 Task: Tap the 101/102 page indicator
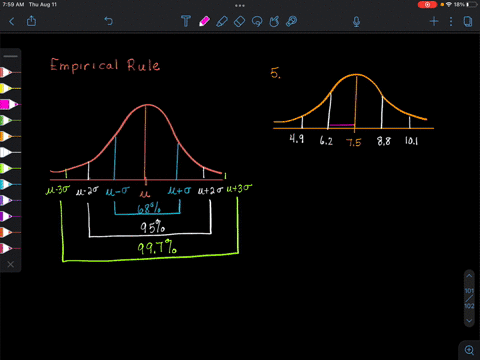pos(469,298)
